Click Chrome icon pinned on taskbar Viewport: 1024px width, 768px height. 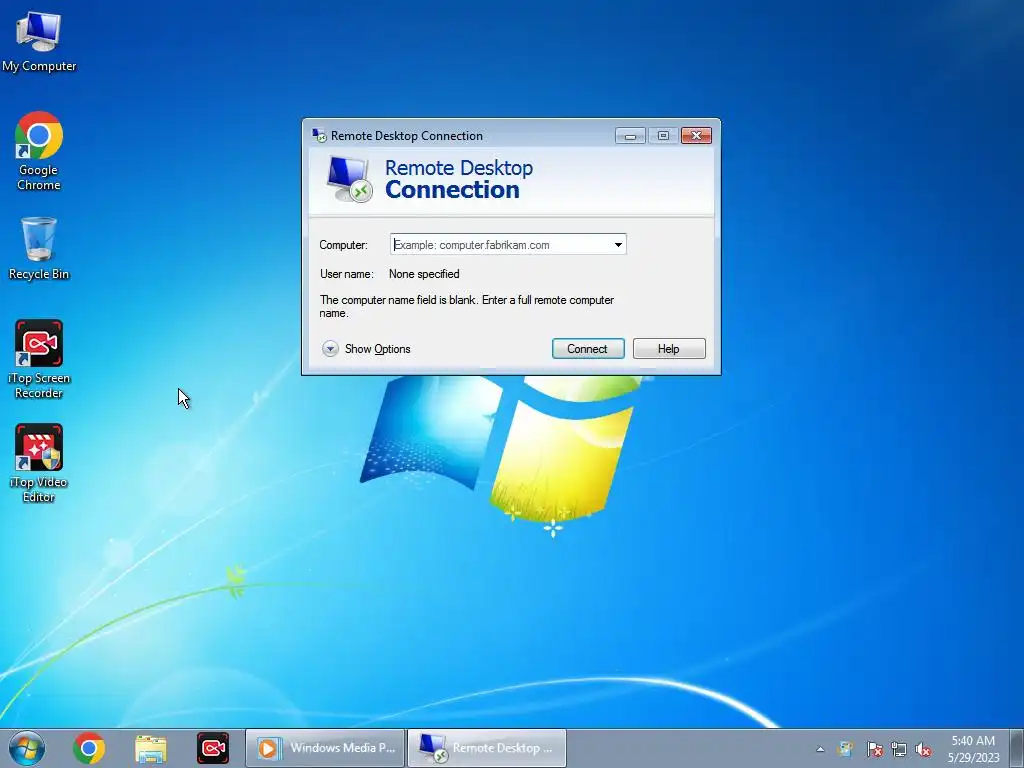click(x=89, y=748)
